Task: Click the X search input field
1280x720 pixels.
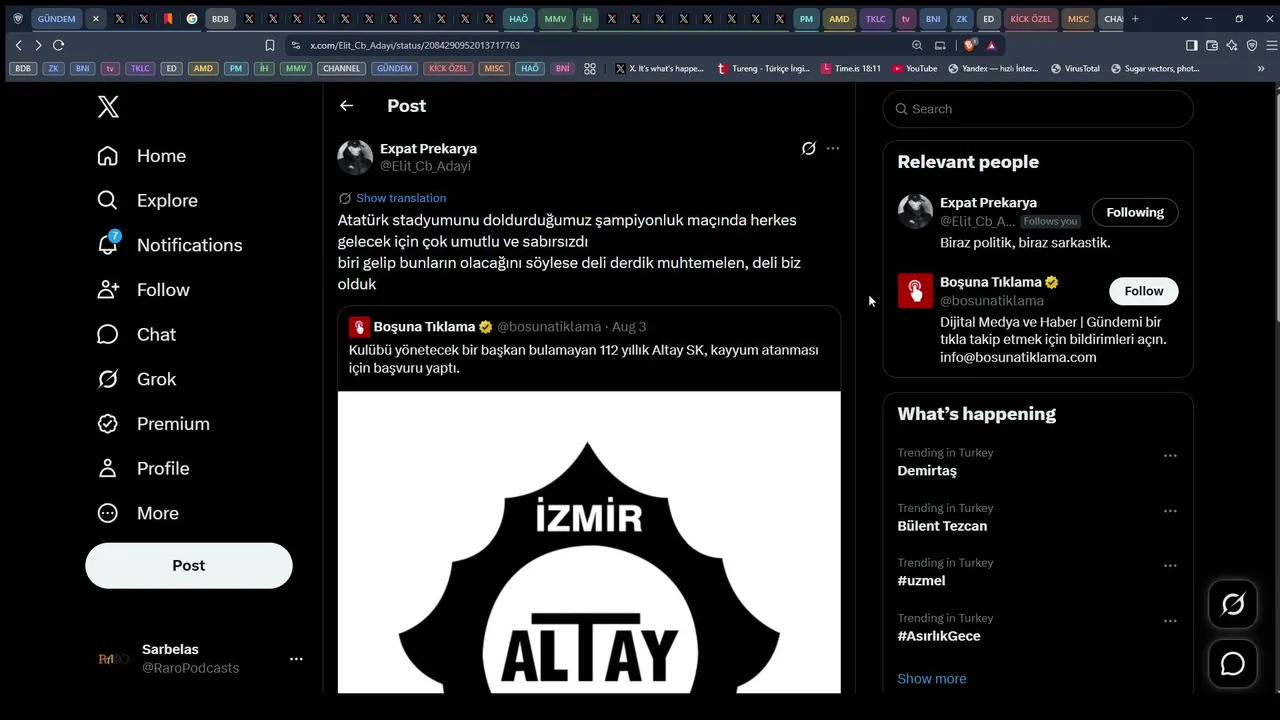Action: (1038, 109)
